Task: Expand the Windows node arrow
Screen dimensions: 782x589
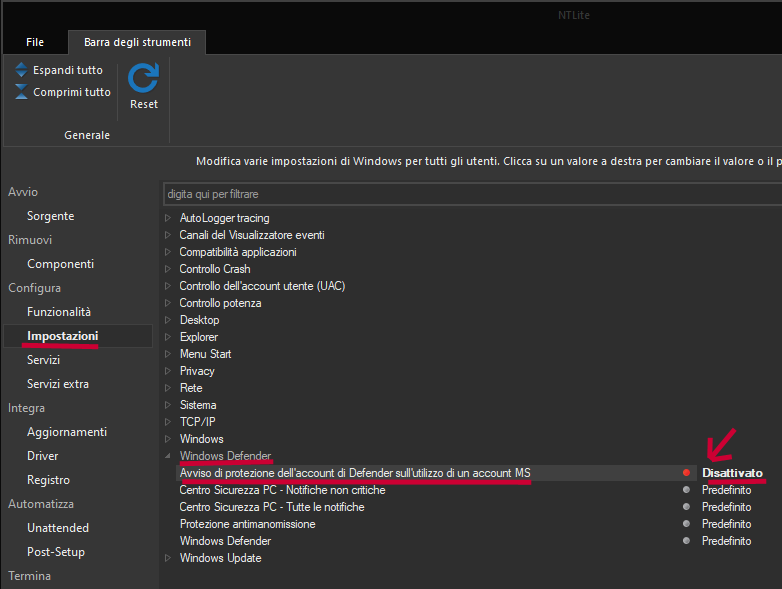Action: click(168, 439)
